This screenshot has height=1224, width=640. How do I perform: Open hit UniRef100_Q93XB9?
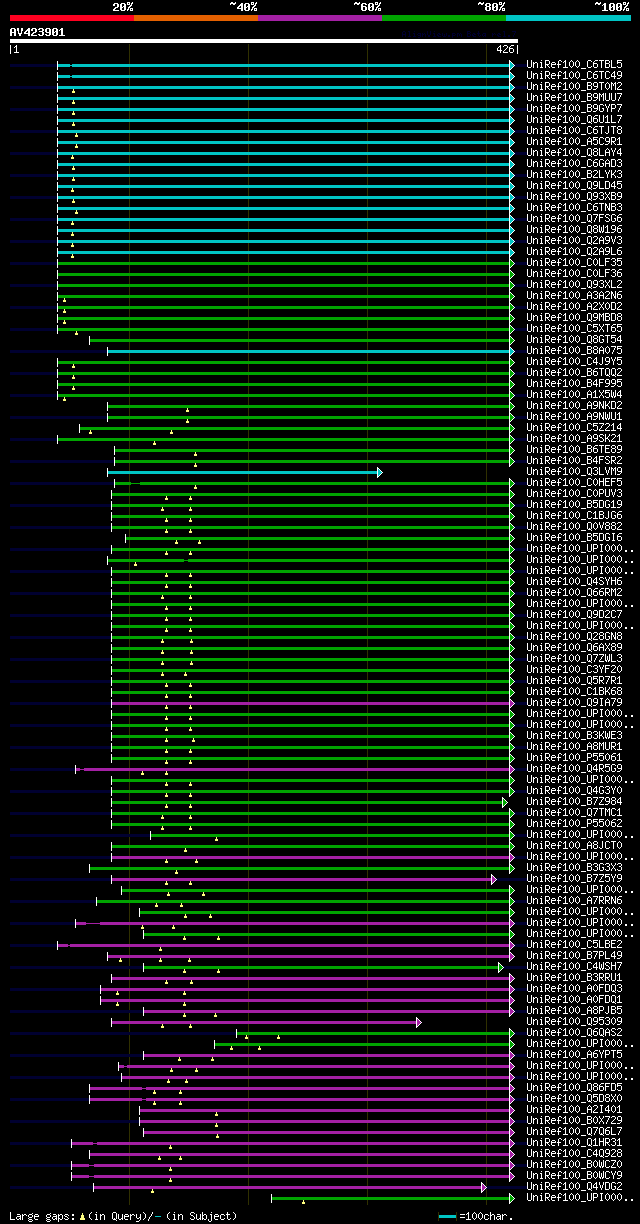point(575,197)
